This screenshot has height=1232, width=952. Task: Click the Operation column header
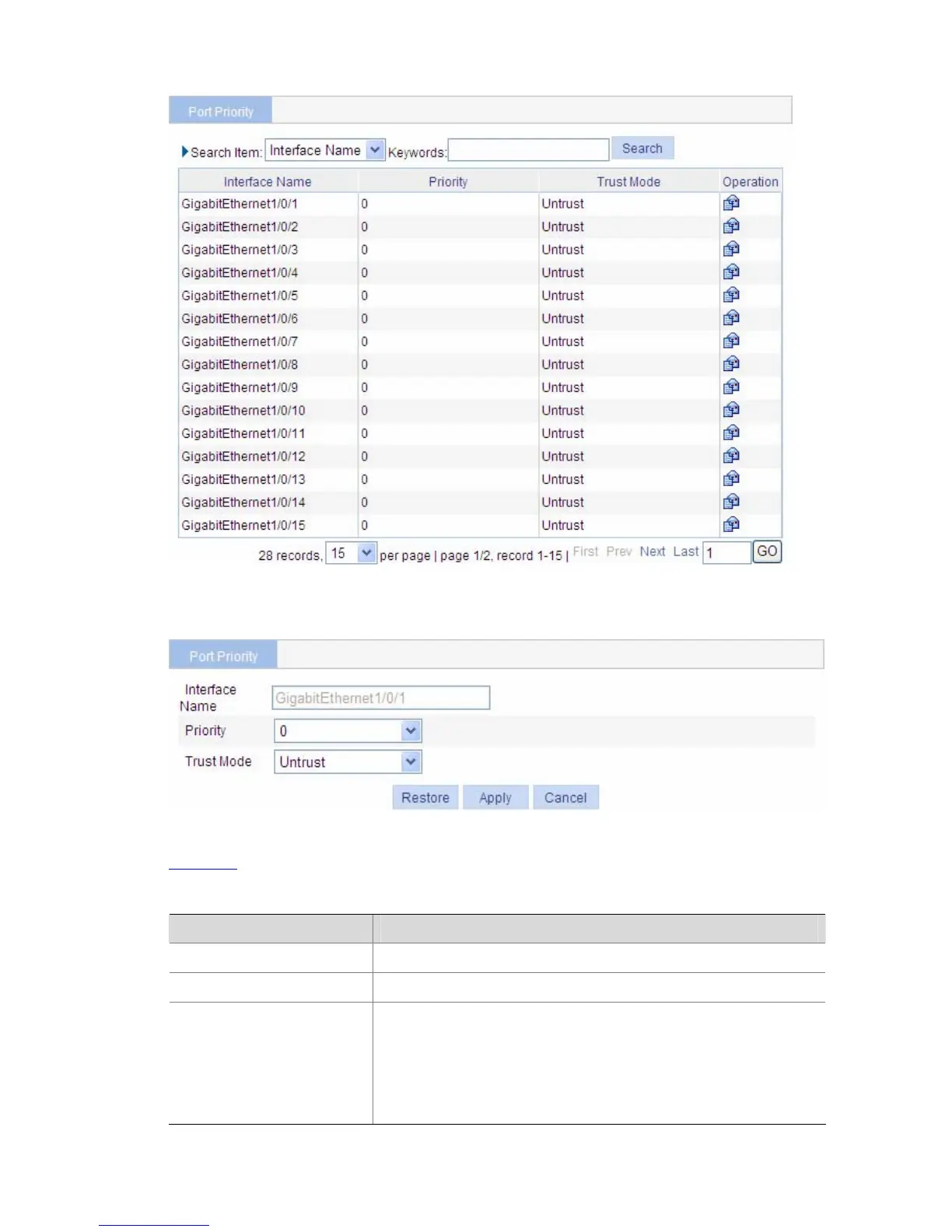(751, 181)
